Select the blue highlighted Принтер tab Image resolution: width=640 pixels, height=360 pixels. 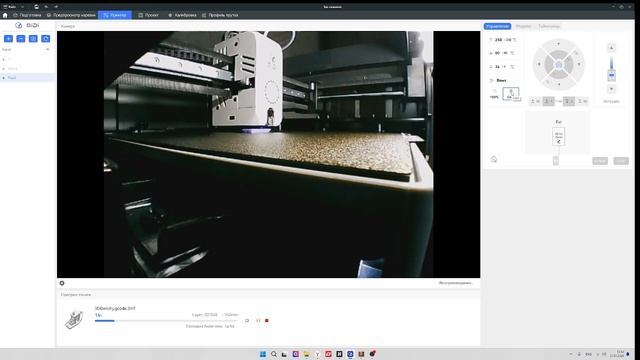pyautogui.click(x=115, y=15)
